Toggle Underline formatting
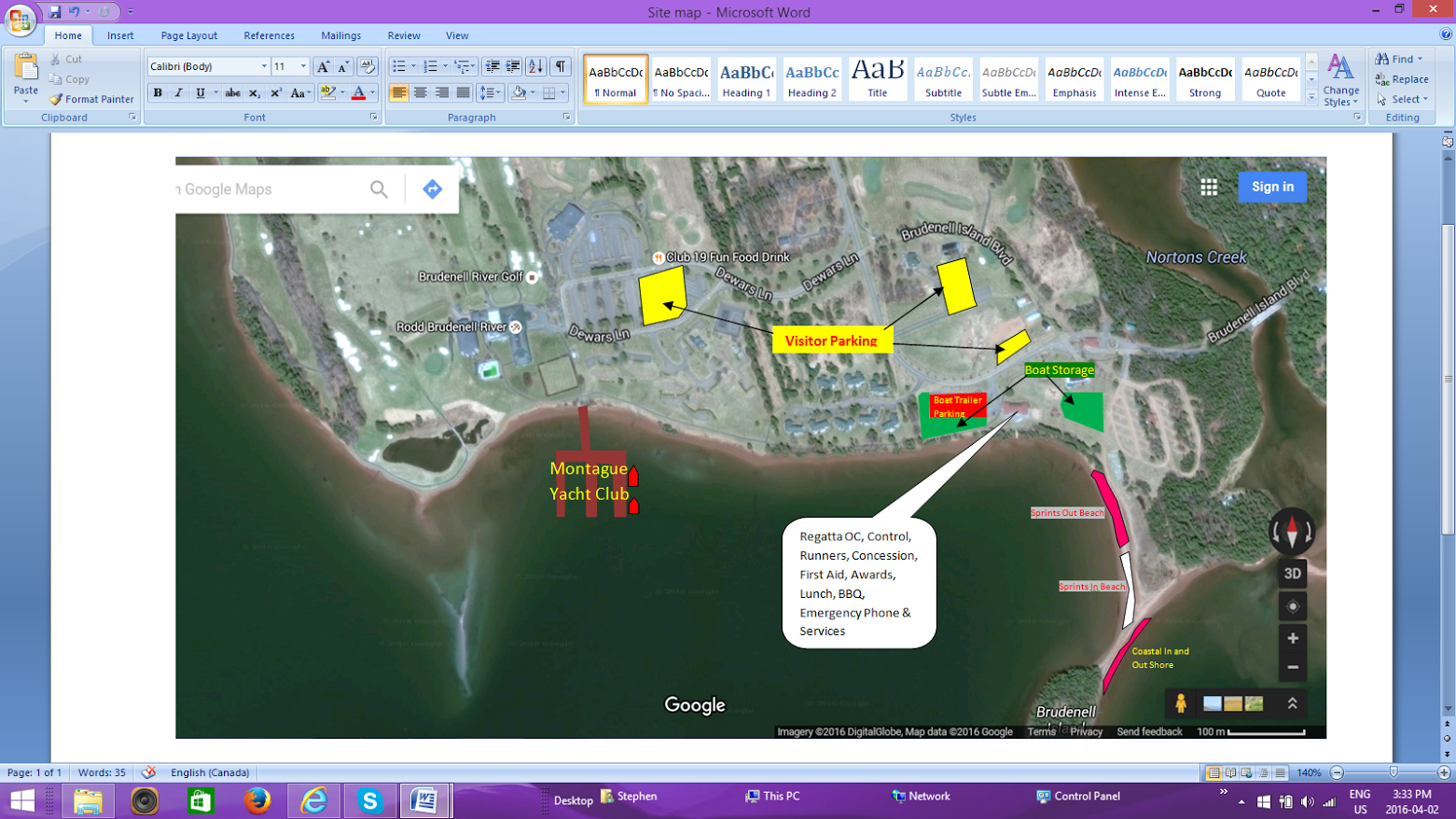This screenshot has height=819, width=1456. click(200, 93)
